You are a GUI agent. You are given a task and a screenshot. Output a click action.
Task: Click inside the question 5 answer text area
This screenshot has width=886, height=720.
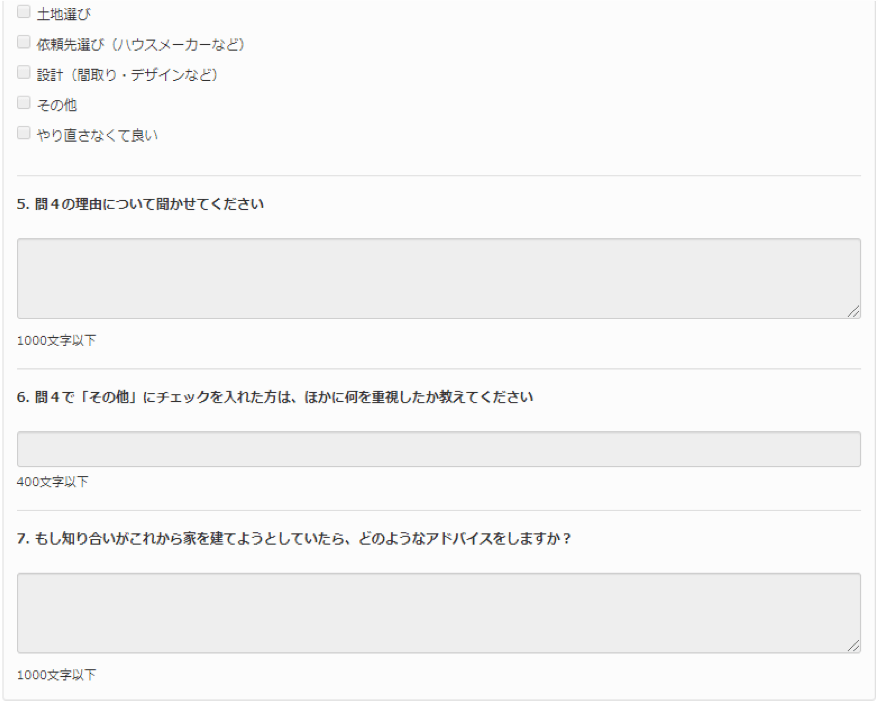click(x=438, y=277)
